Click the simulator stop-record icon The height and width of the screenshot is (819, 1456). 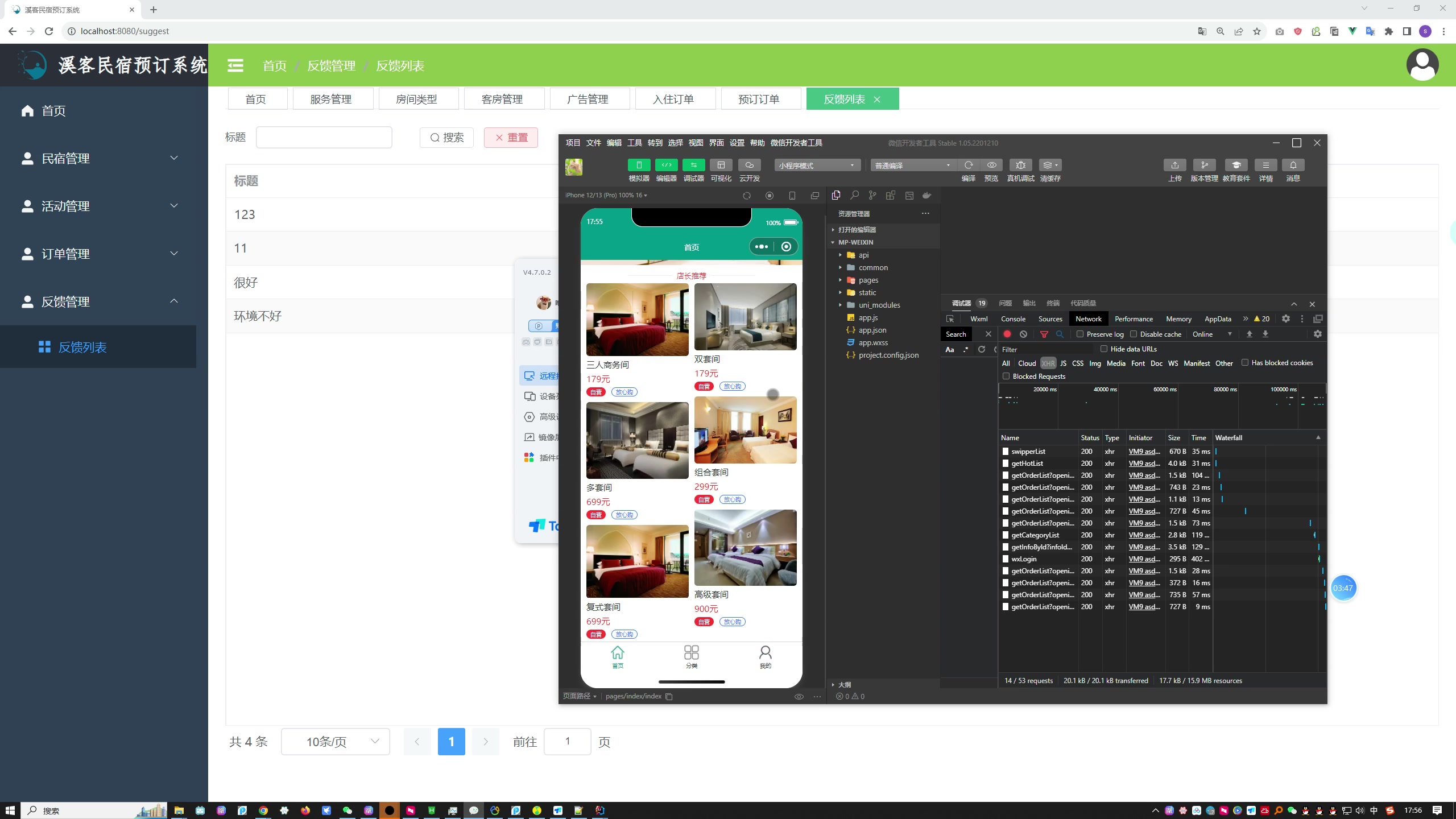[x=770, y=196]
